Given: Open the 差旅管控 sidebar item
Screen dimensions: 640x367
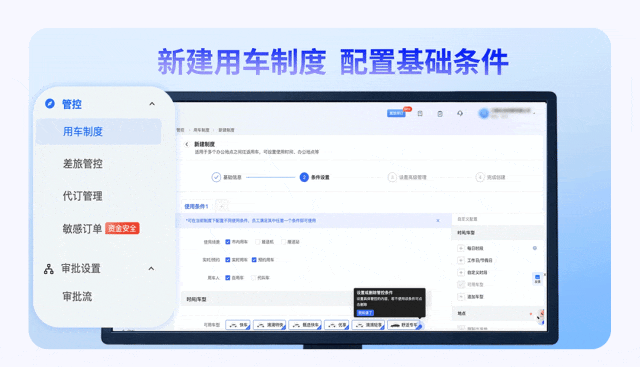Looking at the screenshot, I should tap(82, 164).
